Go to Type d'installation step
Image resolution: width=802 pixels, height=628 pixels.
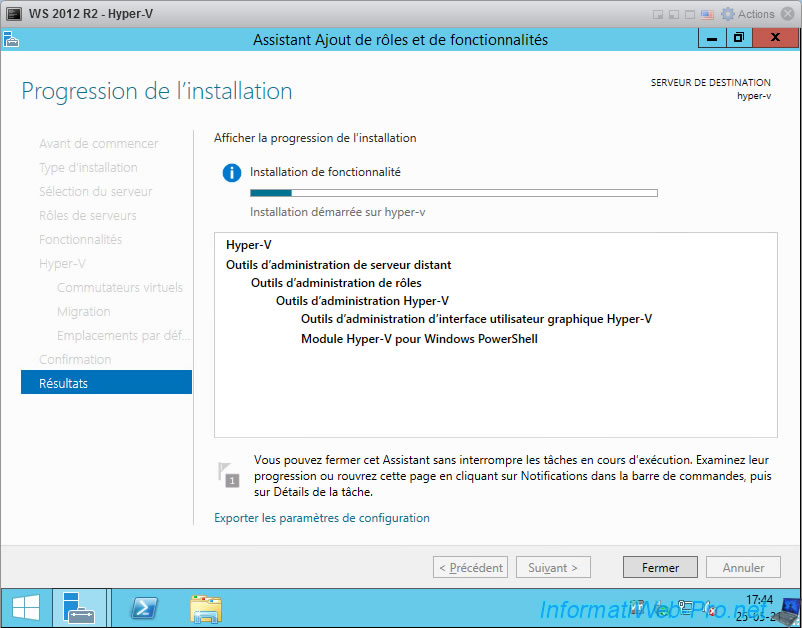pyautogui.click(x=88, y=167)
